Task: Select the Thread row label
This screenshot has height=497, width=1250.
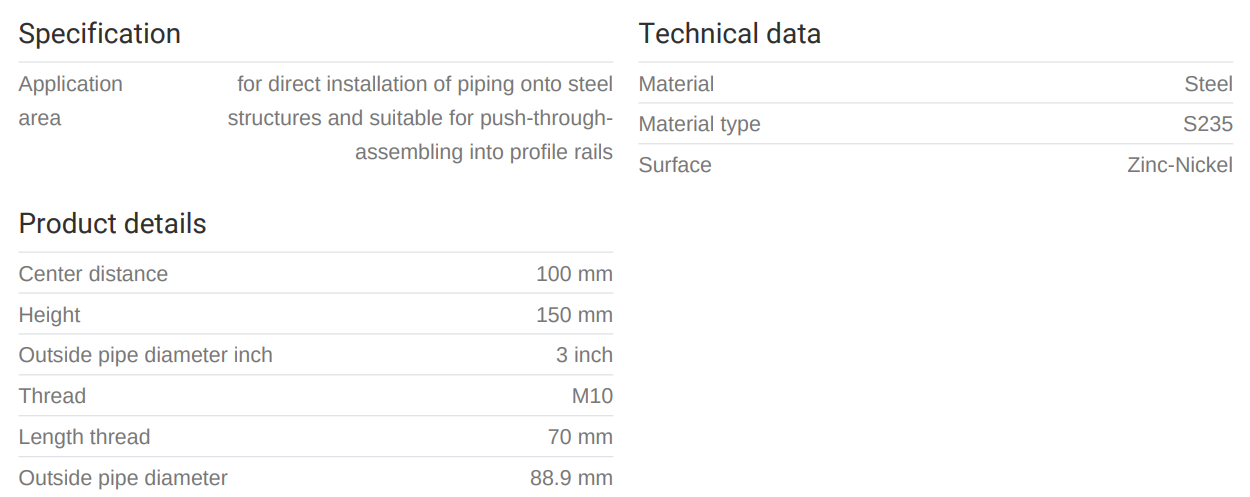Action: pyautogui.click(x=52, y=396)
